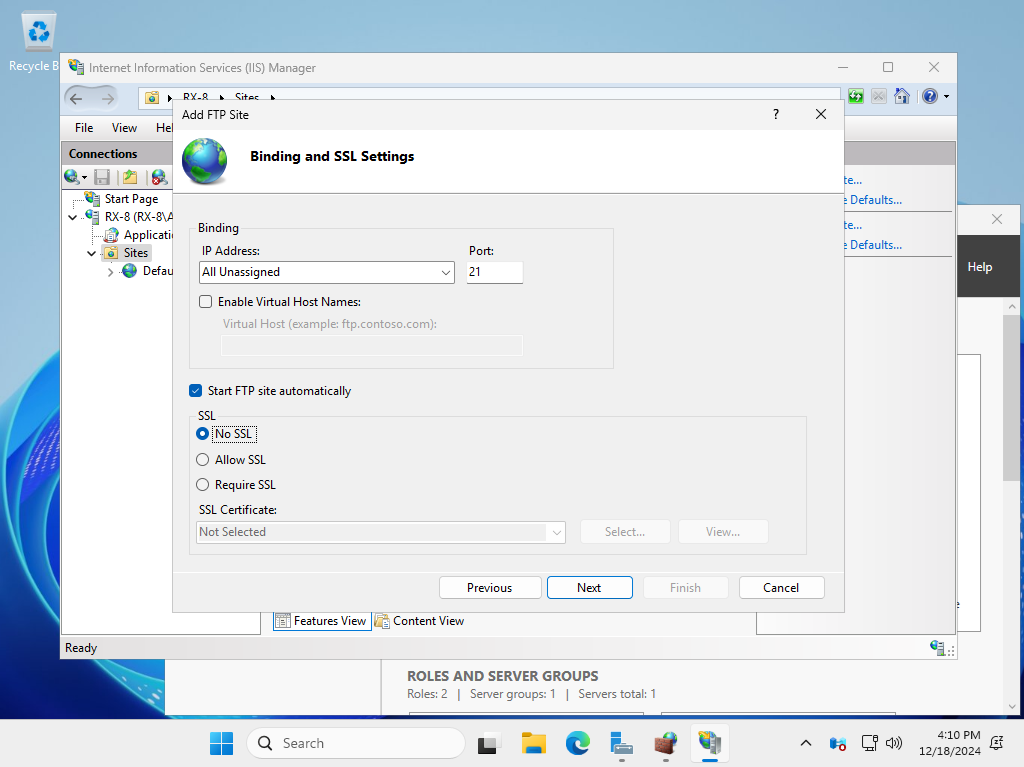Switch to Features View tab
The image size is (1024, 767).
pos(322,621)
